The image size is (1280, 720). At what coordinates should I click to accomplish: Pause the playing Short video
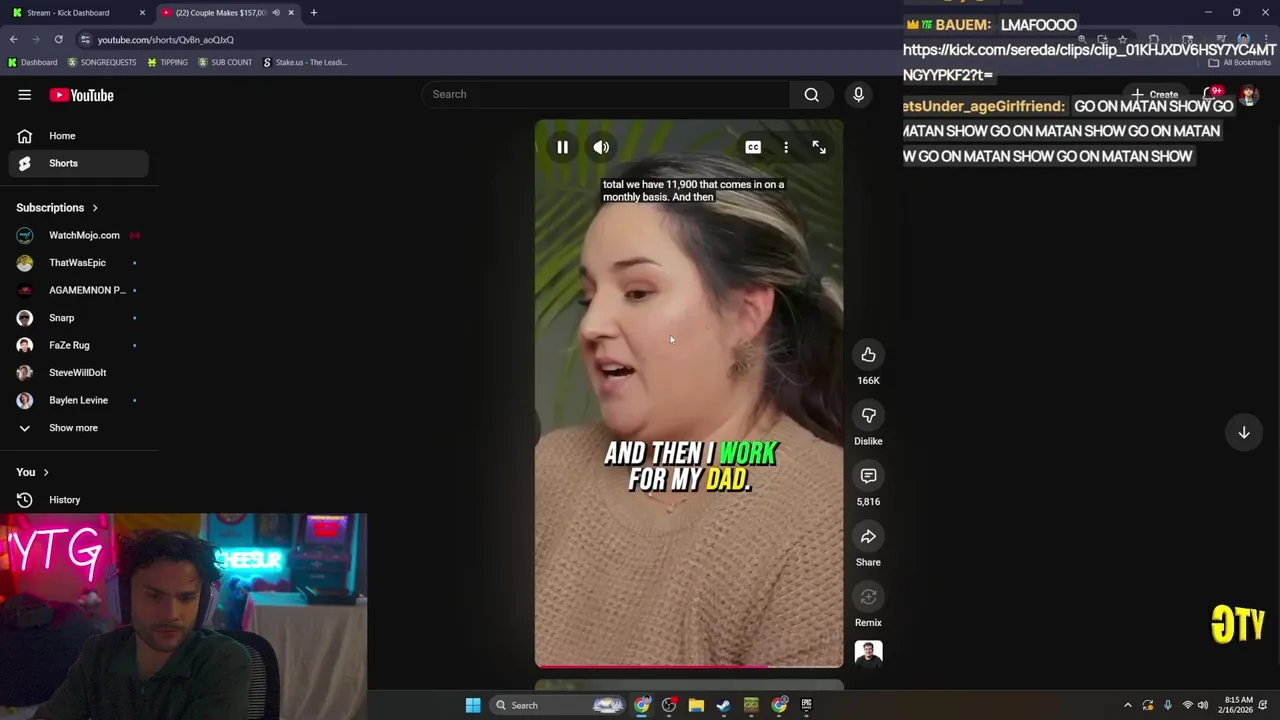[562, 147]
